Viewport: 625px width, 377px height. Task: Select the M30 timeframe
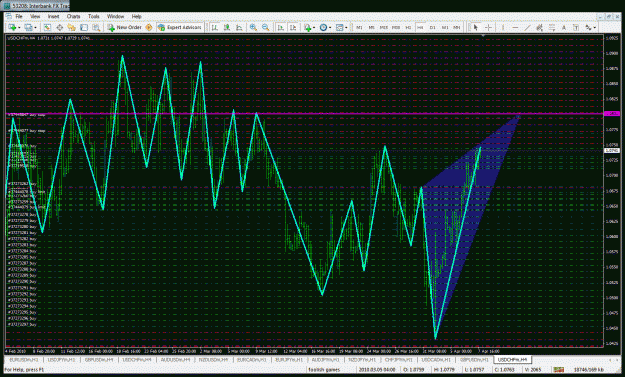coord(396,27)
